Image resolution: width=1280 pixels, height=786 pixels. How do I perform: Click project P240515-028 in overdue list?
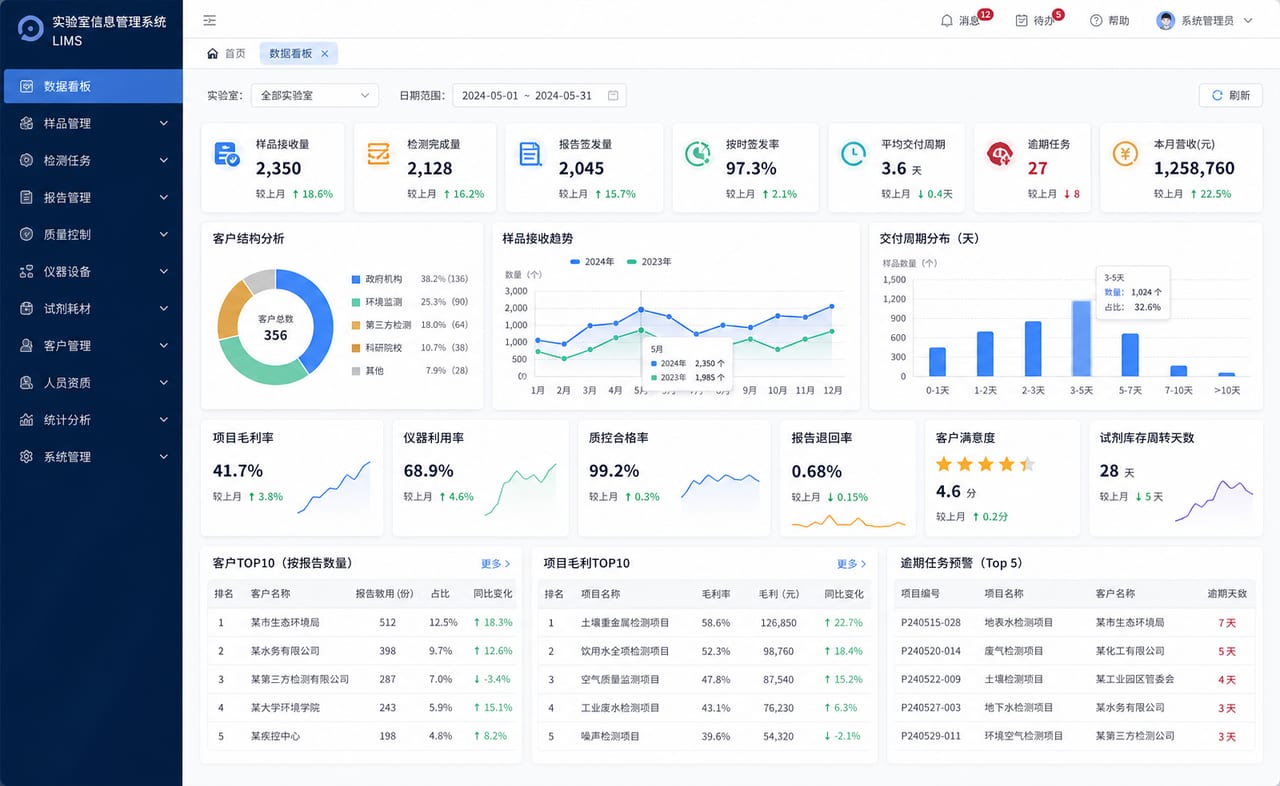931,622
